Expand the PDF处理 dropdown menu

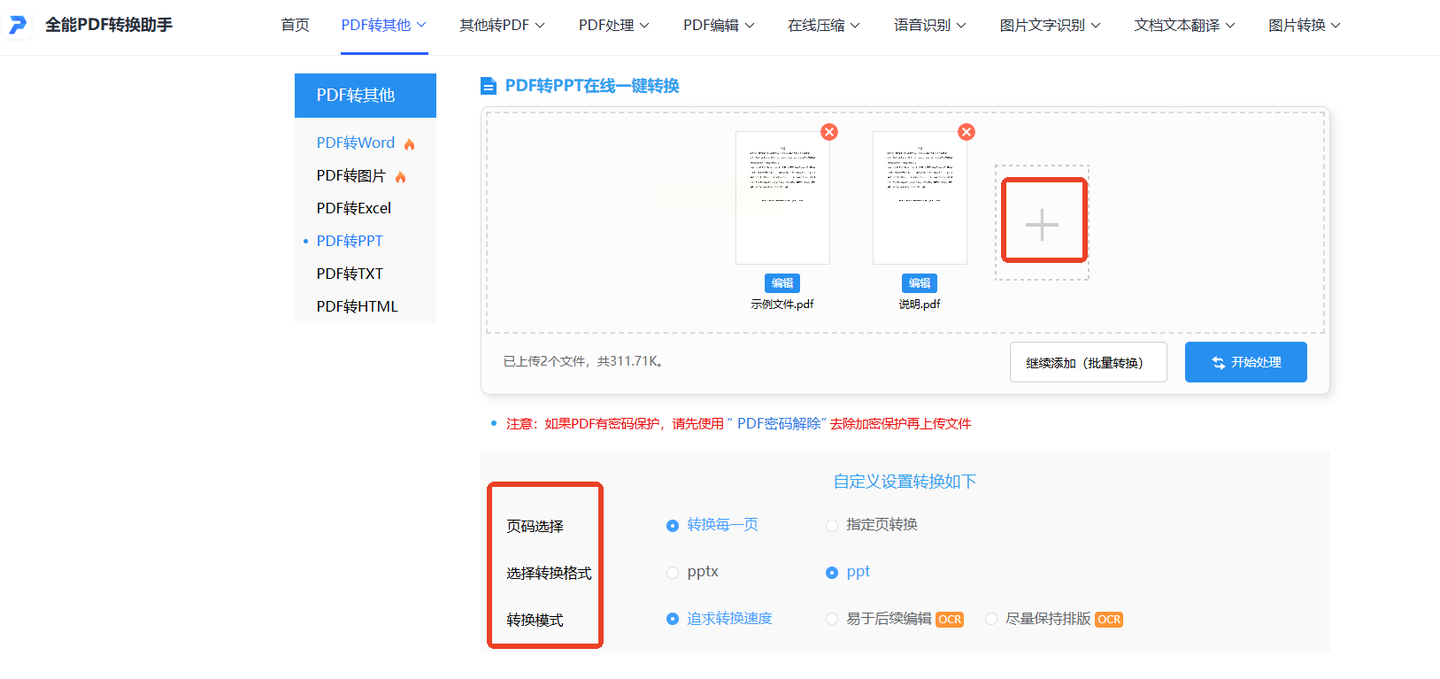click(614, 25)
